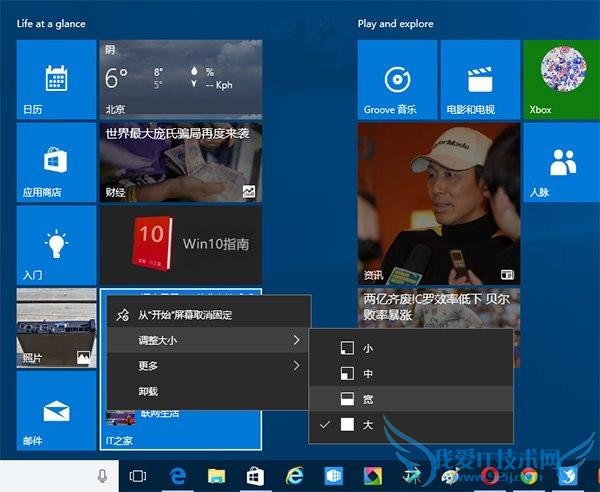Click the Edge browser taskbar icon

coord(180,475)
